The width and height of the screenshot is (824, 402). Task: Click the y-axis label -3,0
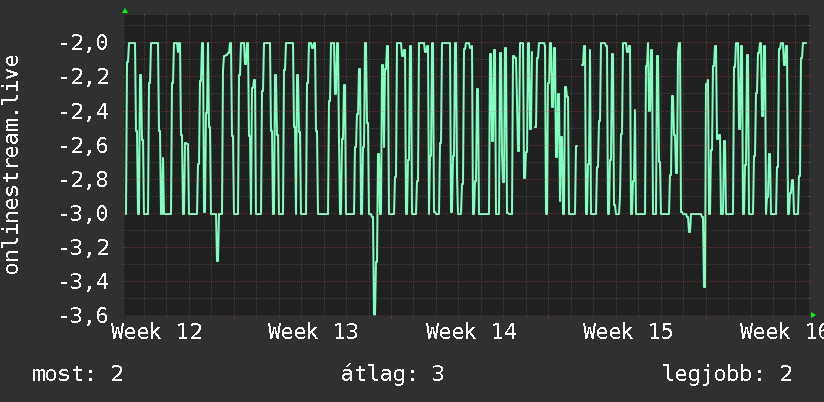(83, 214)
